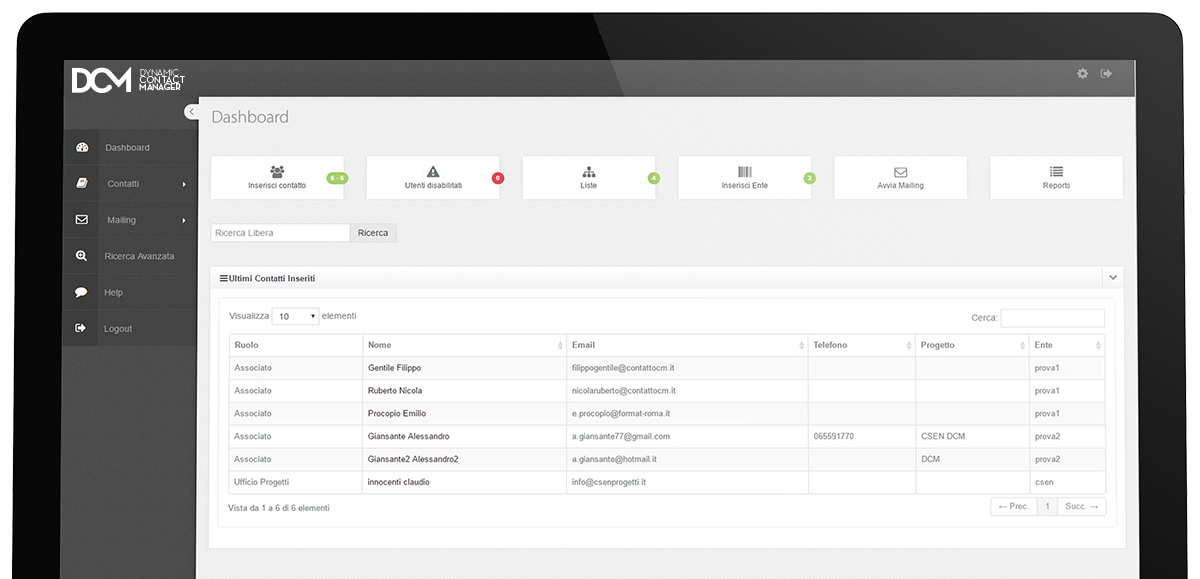Click the Progetto column header
The width and height of the screenshot is (1200, 579).
click(x=973, y=345)
